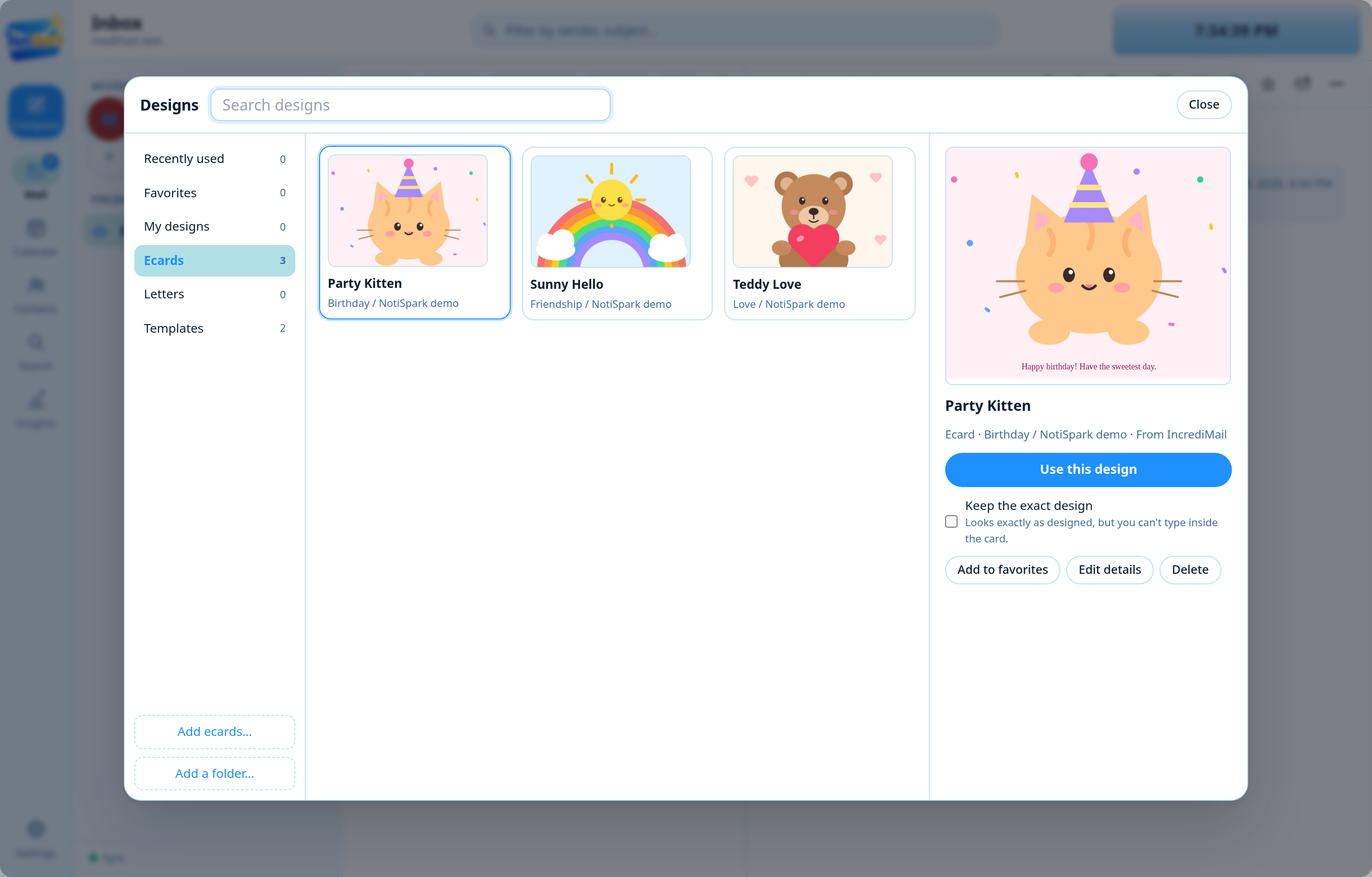Click Edit details button
Viewport: 1372px width, 877px height.
pyautogui.click(x=1110, y=570)
